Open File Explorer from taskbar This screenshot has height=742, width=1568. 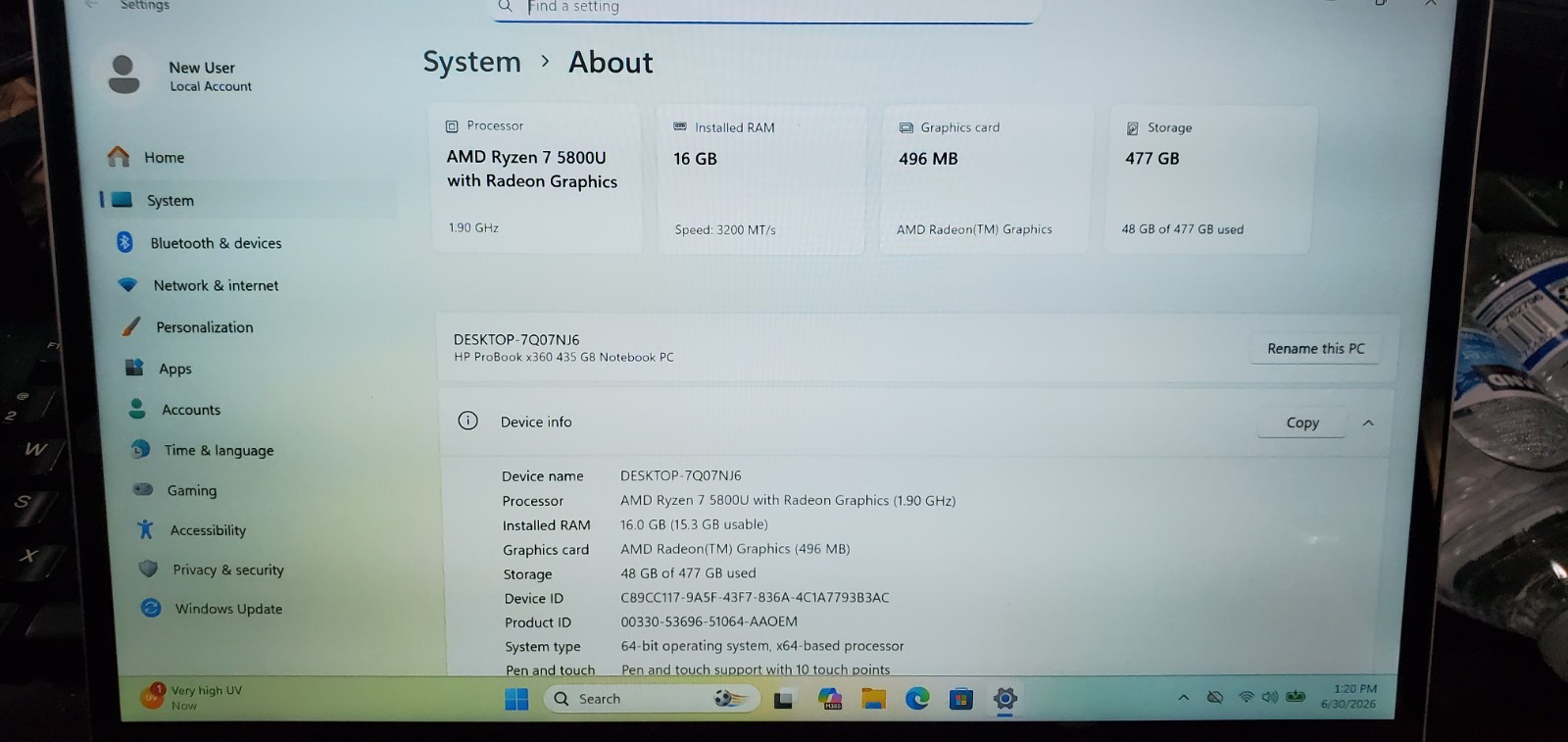[873, 699]
